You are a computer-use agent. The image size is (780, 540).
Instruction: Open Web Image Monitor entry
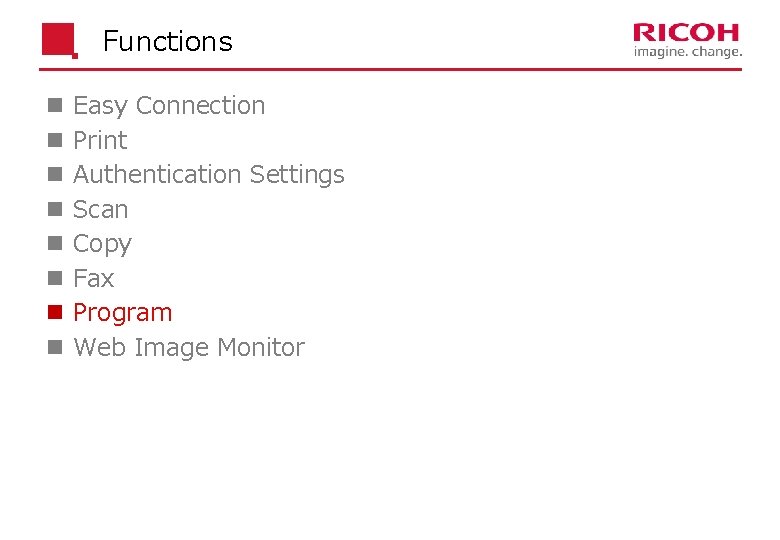click(x=189, y=348)
